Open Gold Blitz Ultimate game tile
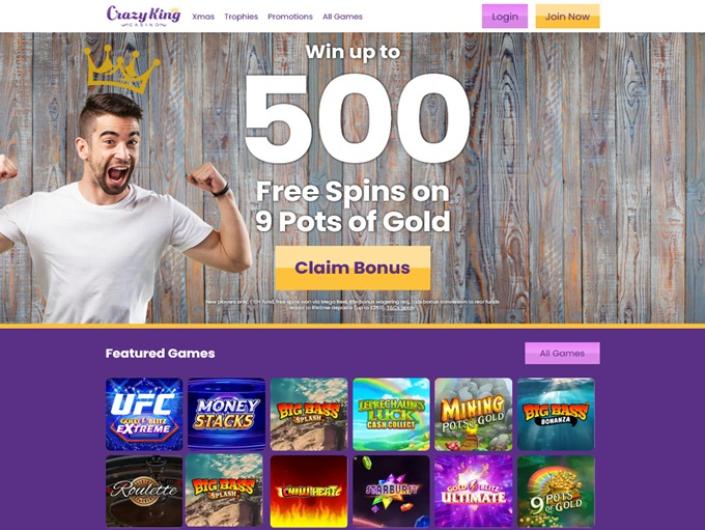 point(473,491)
